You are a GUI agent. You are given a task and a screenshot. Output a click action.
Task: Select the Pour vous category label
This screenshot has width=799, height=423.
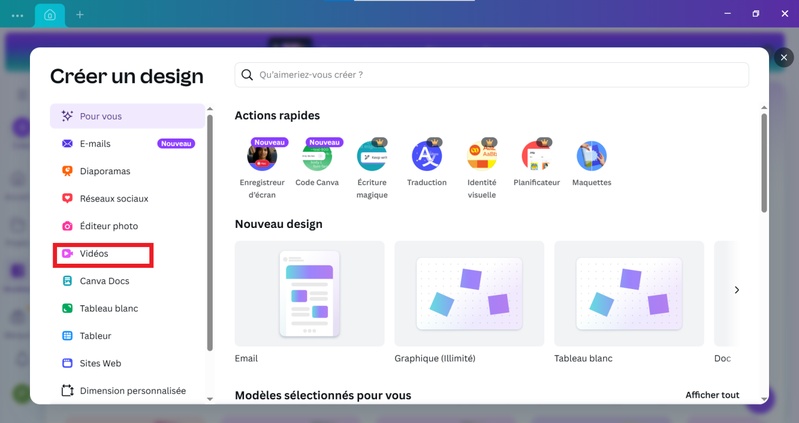coord(101,116)
